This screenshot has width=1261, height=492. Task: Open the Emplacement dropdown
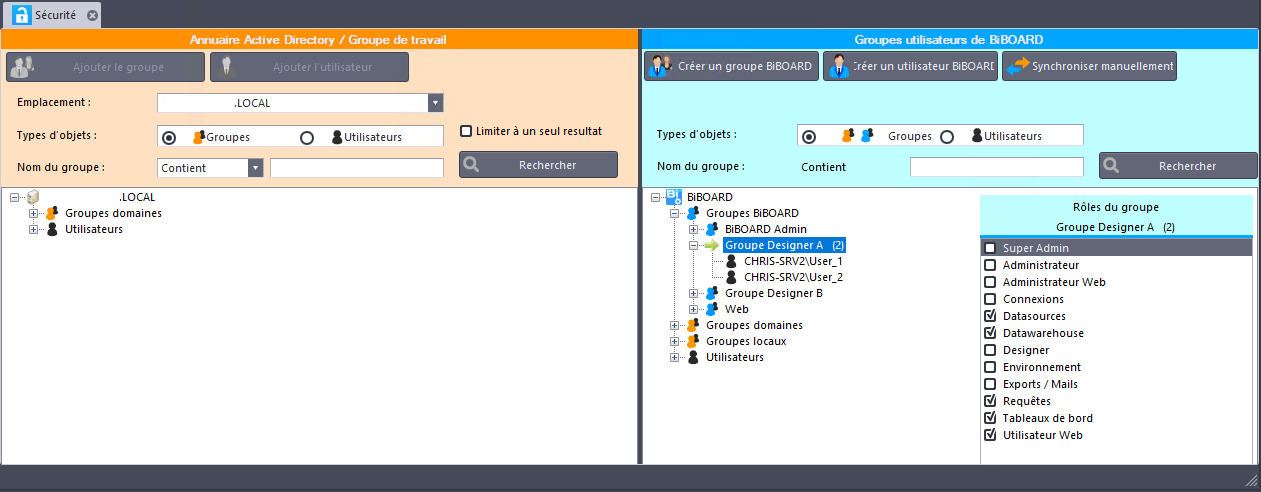click(x=435, y=103)
